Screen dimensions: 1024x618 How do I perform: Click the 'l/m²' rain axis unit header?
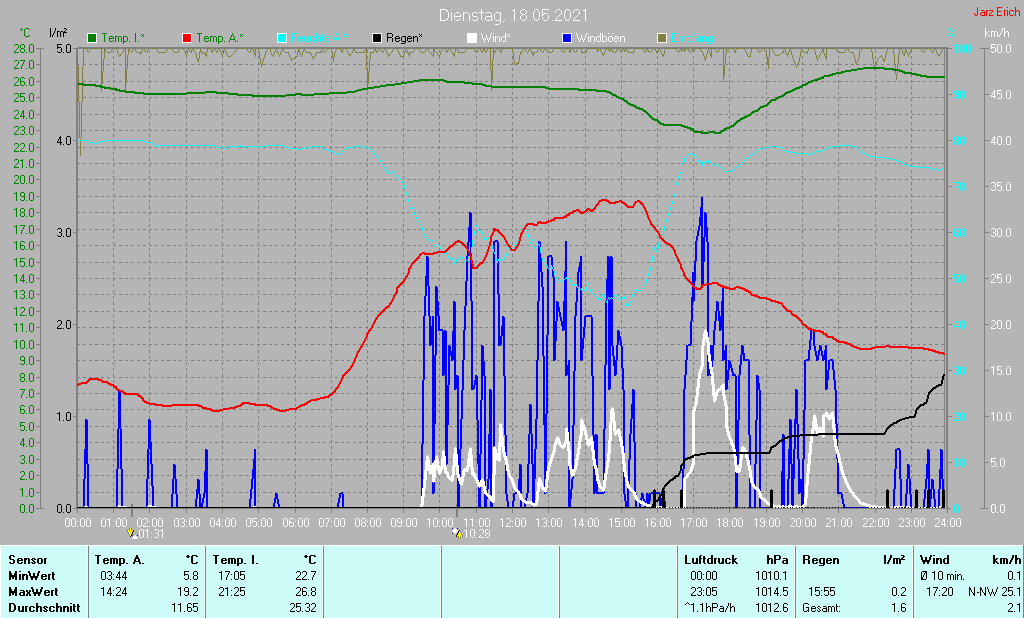[58, 32]
